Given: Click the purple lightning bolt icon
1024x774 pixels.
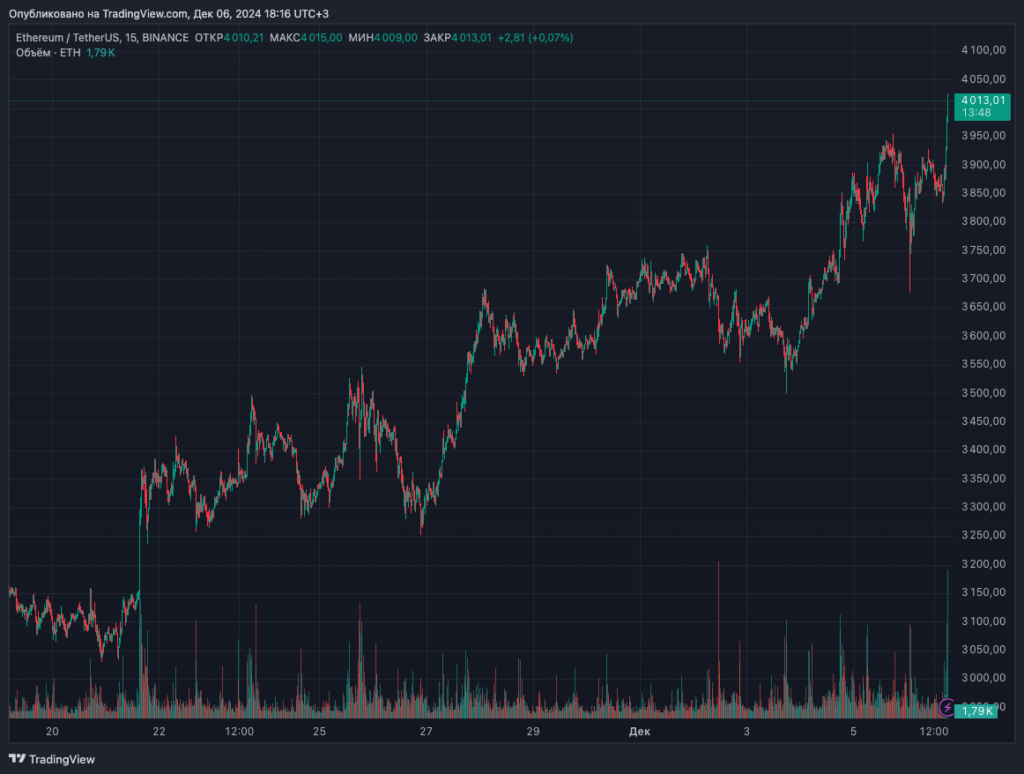Looking at the screenshot, I should [947, 708].
